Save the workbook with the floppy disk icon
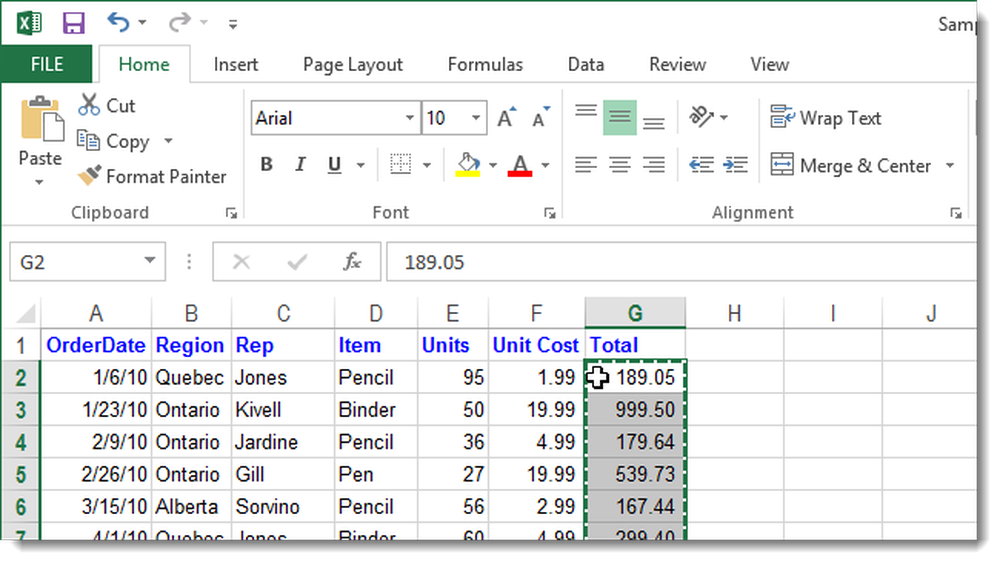This screenshot has width=1000, height=563. coord(73,24)
